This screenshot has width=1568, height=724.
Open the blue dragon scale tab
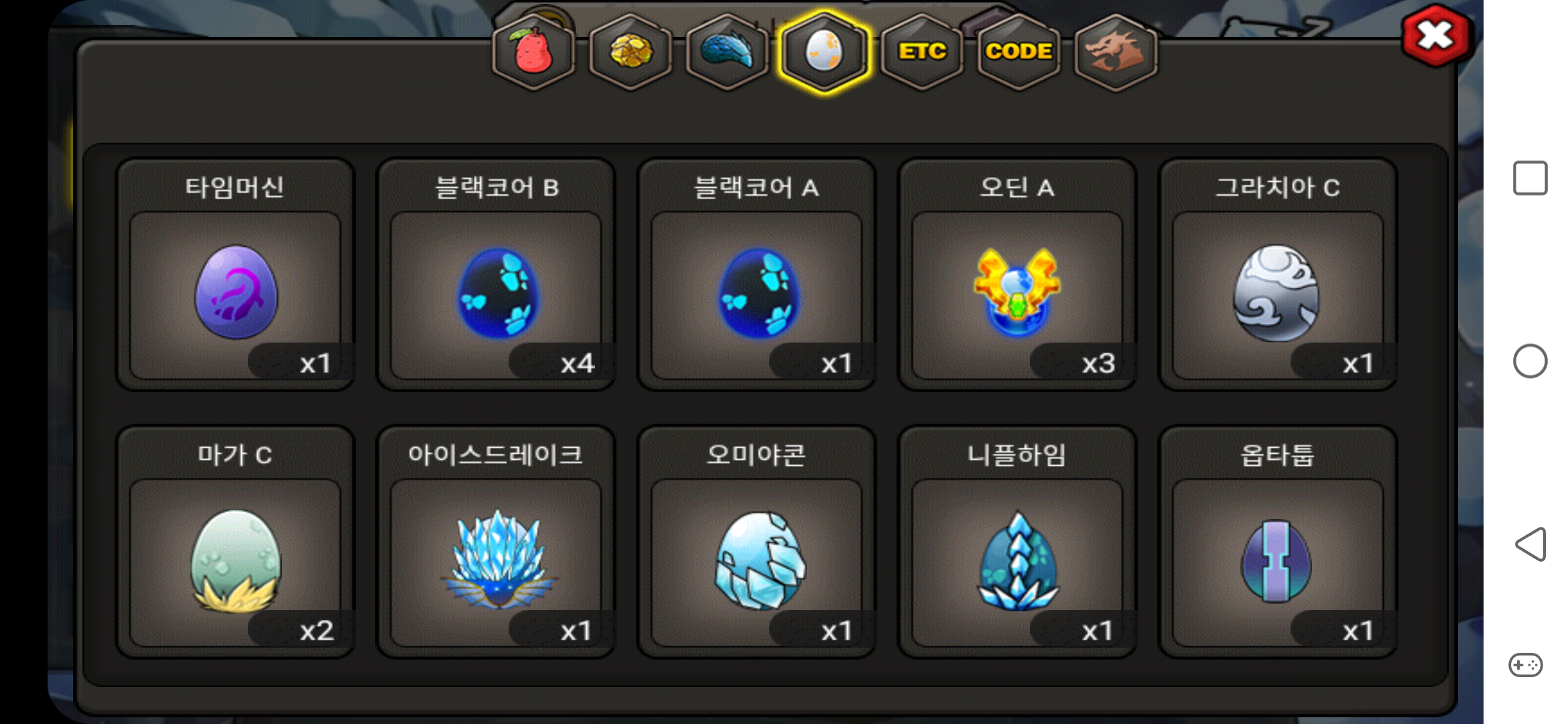tap(728, 52)
